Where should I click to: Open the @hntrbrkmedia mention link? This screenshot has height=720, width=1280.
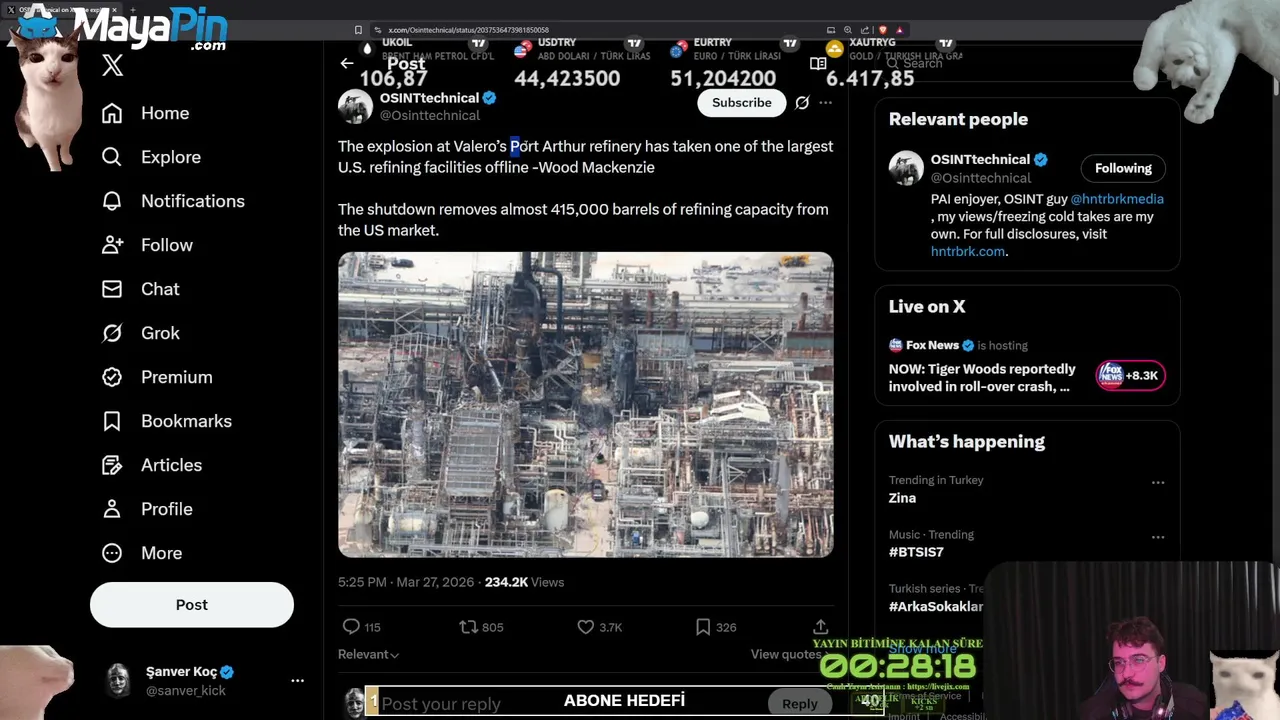(x=1117, y=199)
